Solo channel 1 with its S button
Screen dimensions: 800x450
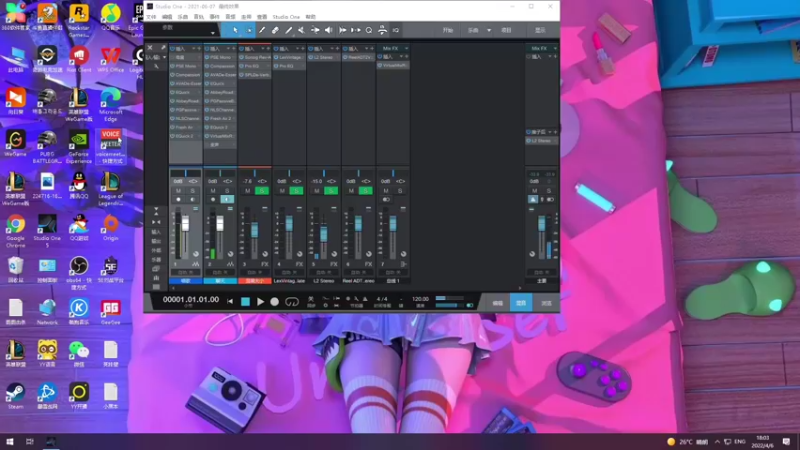pos(192,191)
